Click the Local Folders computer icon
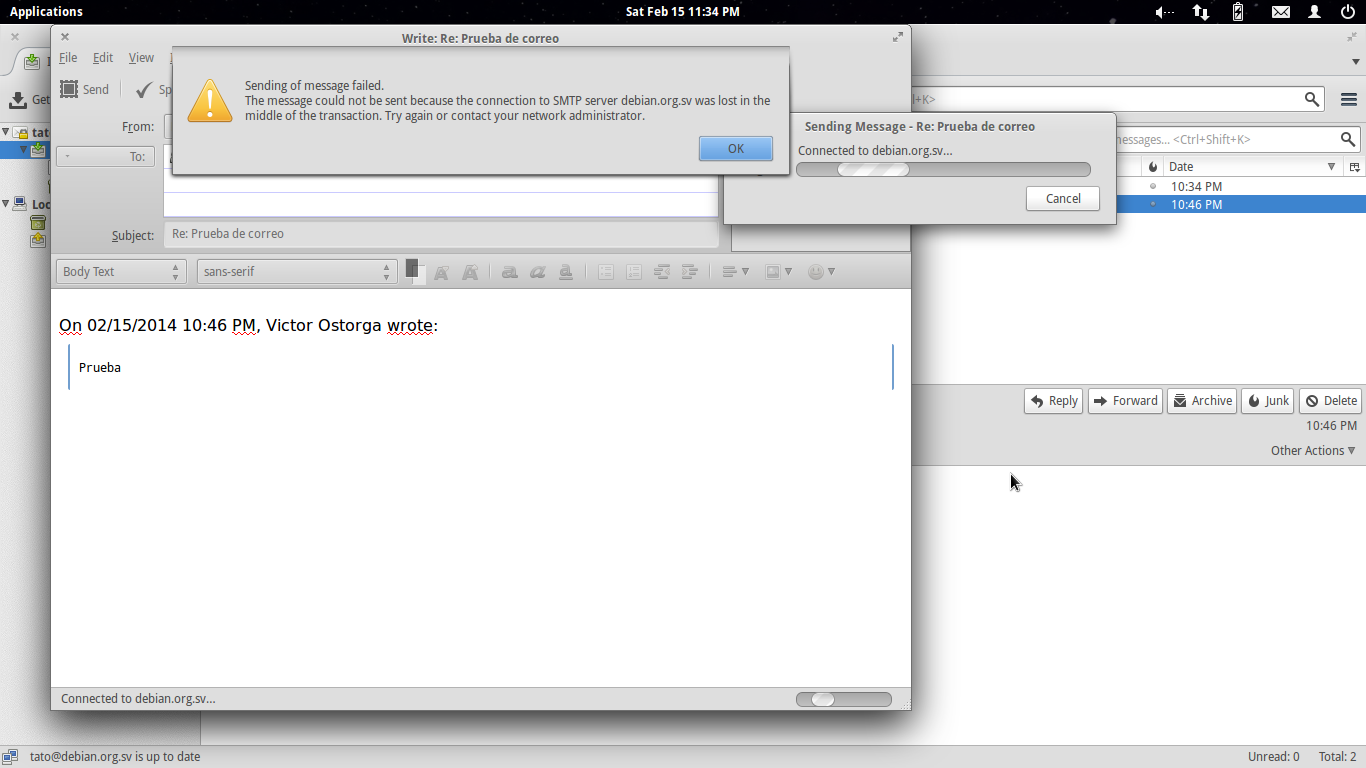The image size is (1366, 768). click(x=20, y=204)
